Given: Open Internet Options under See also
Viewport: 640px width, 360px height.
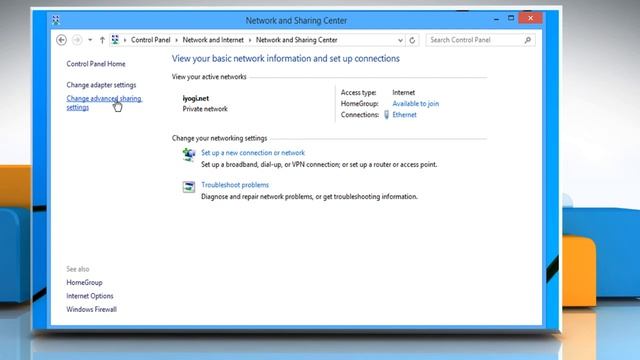Looking at the screenshot, I should 90,296.
